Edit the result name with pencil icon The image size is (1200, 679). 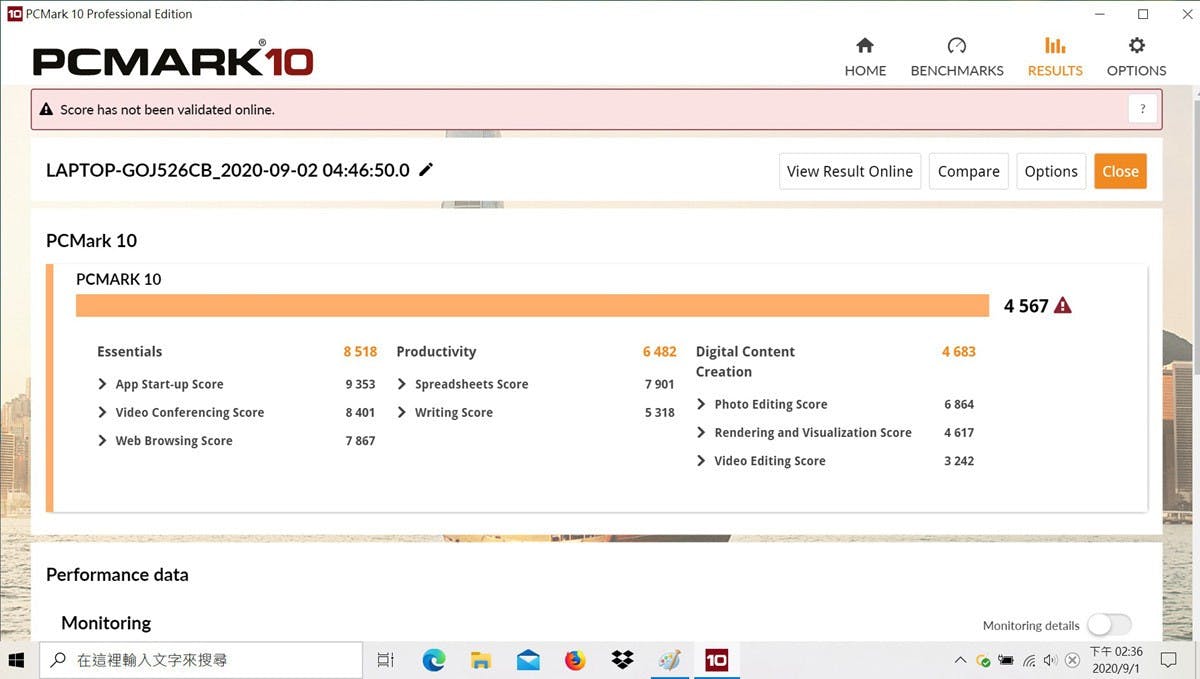click(x=426, y=170)
